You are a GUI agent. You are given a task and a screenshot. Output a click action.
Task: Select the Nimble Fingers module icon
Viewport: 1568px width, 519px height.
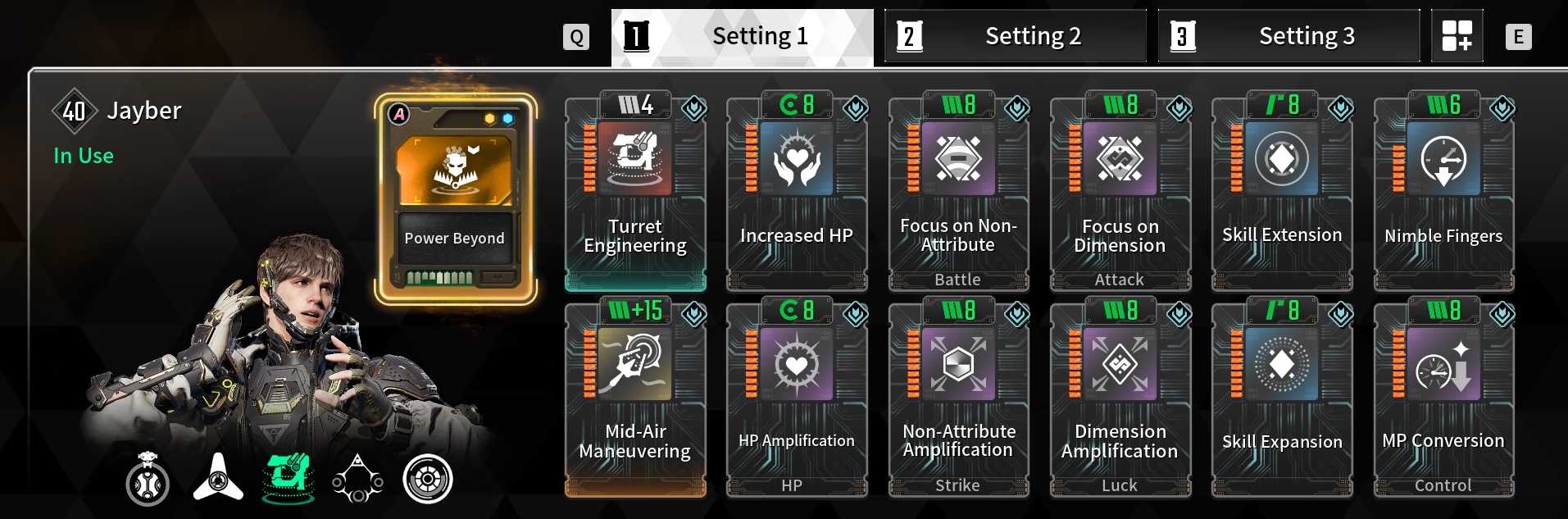(1443, 158)
